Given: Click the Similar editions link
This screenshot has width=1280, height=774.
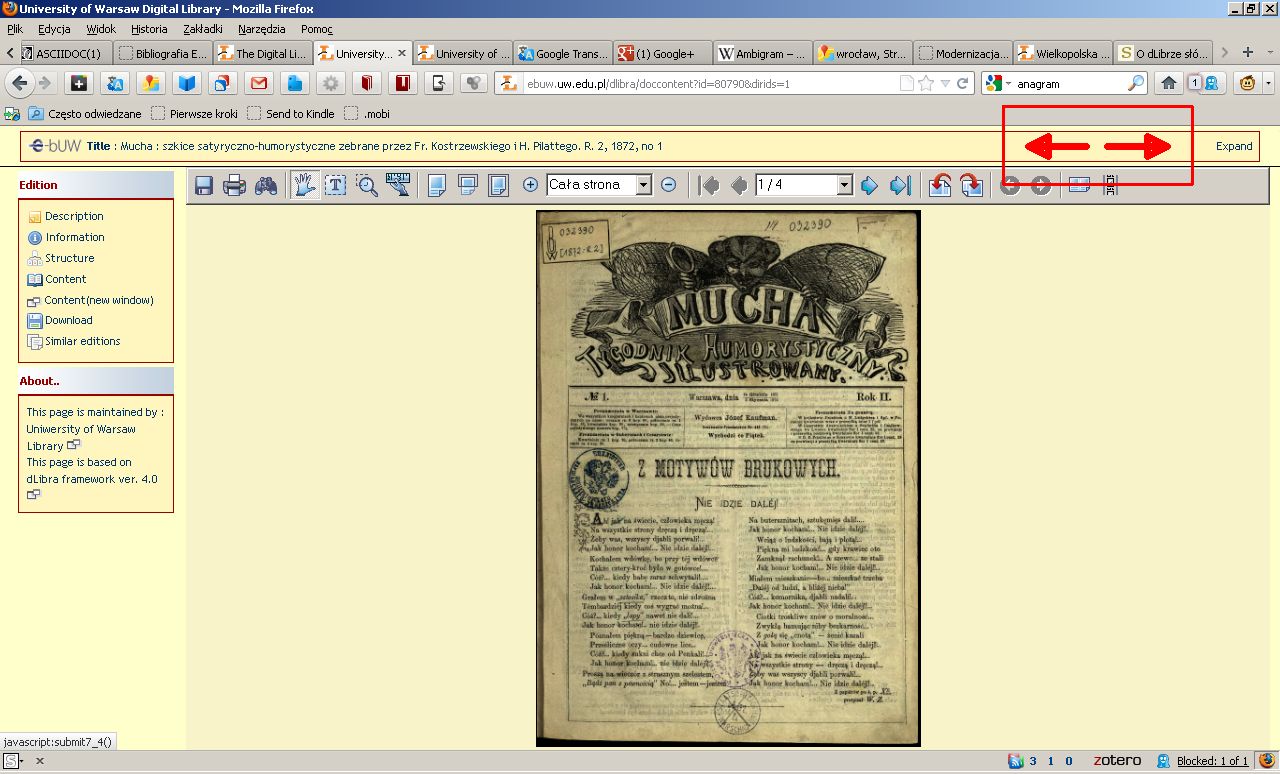Looking at the screenshot, I should 82,341.
